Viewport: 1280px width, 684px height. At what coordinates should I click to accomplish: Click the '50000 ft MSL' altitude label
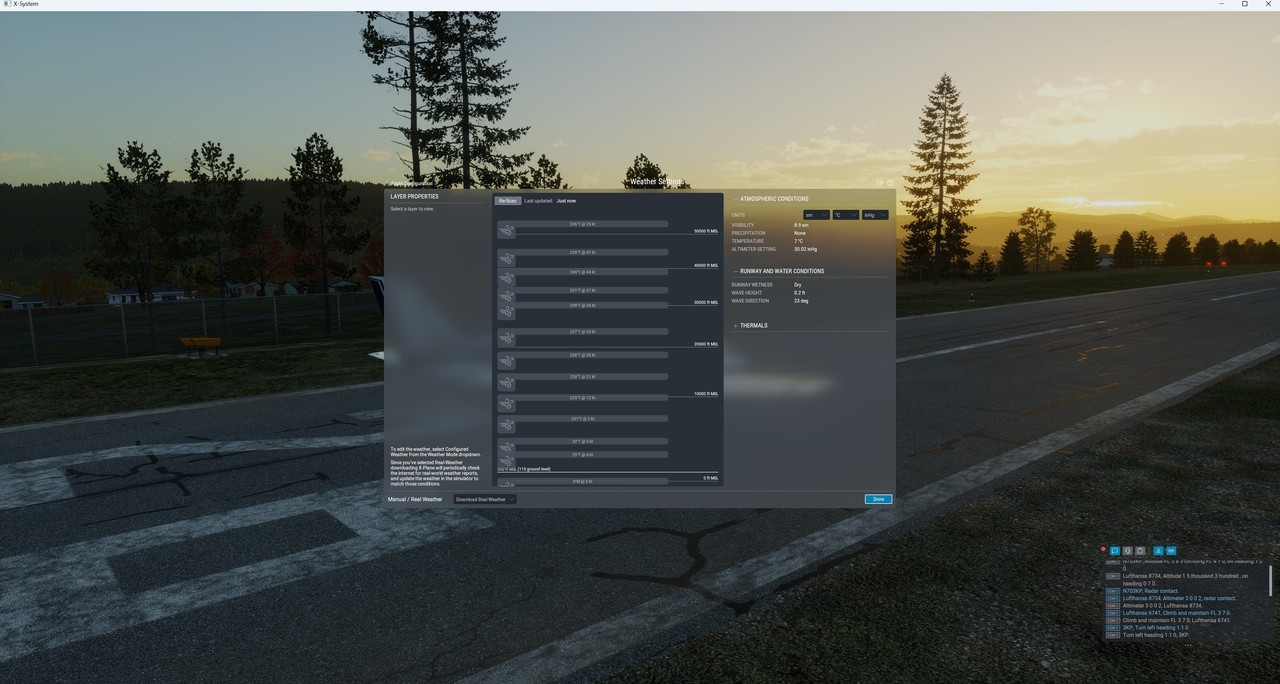tap(706, 231)
